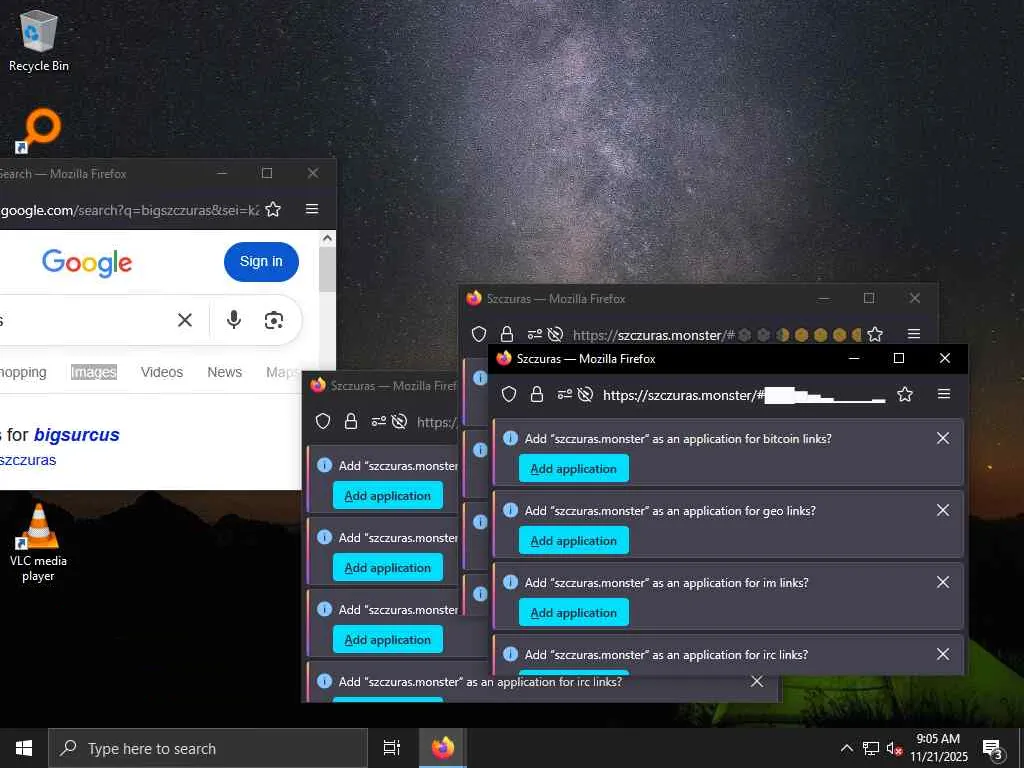Click scroll-up arrow in Google window scrollbar

click(x=327, y=238)
